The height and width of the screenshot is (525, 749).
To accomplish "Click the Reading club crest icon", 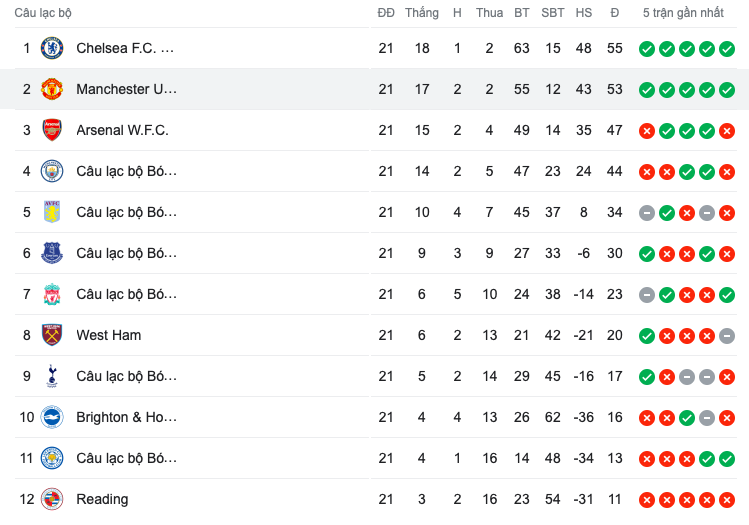I will point(52,499).
